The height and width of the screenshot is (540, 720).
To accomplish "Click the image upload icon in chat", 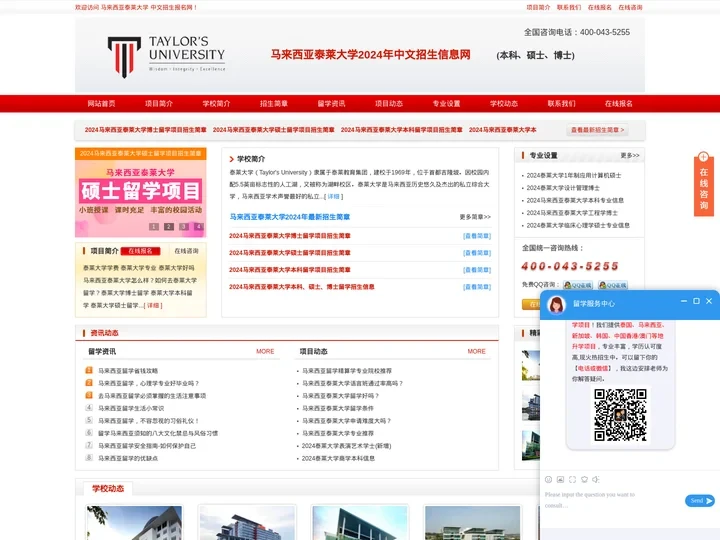I will (x=560, y=479).
